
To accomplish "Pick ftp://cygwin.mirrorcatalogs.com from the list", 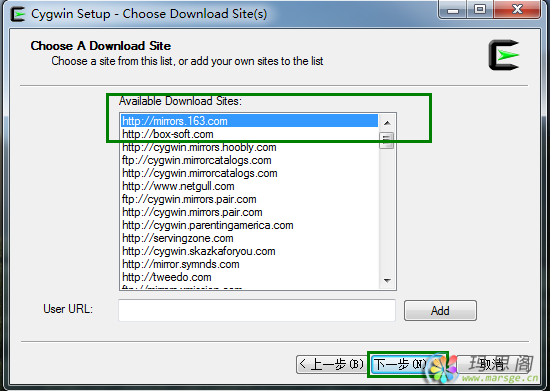I will point(249,160).
